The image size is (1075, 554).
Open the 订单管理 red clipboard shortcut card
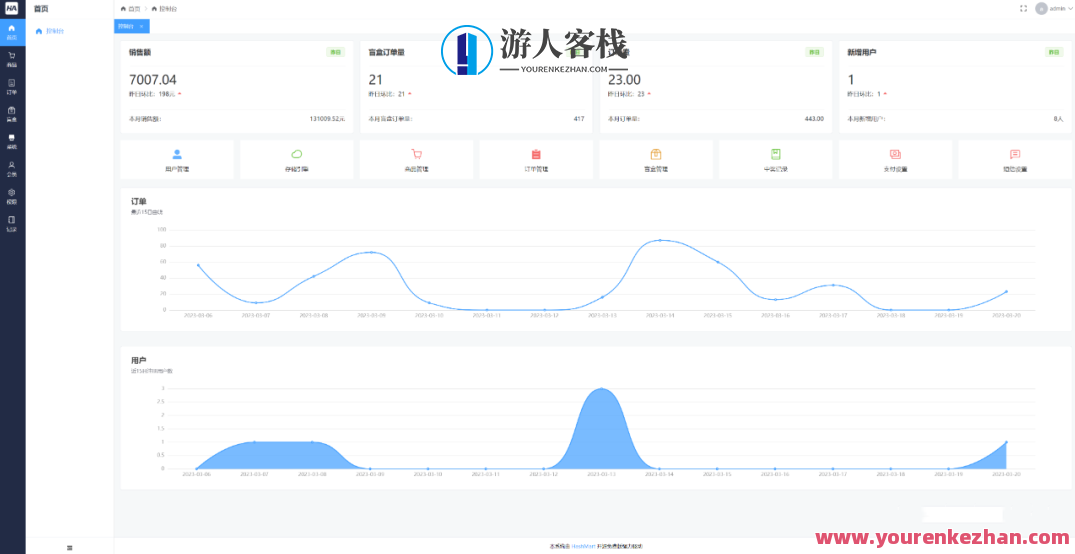pos(536,160)
